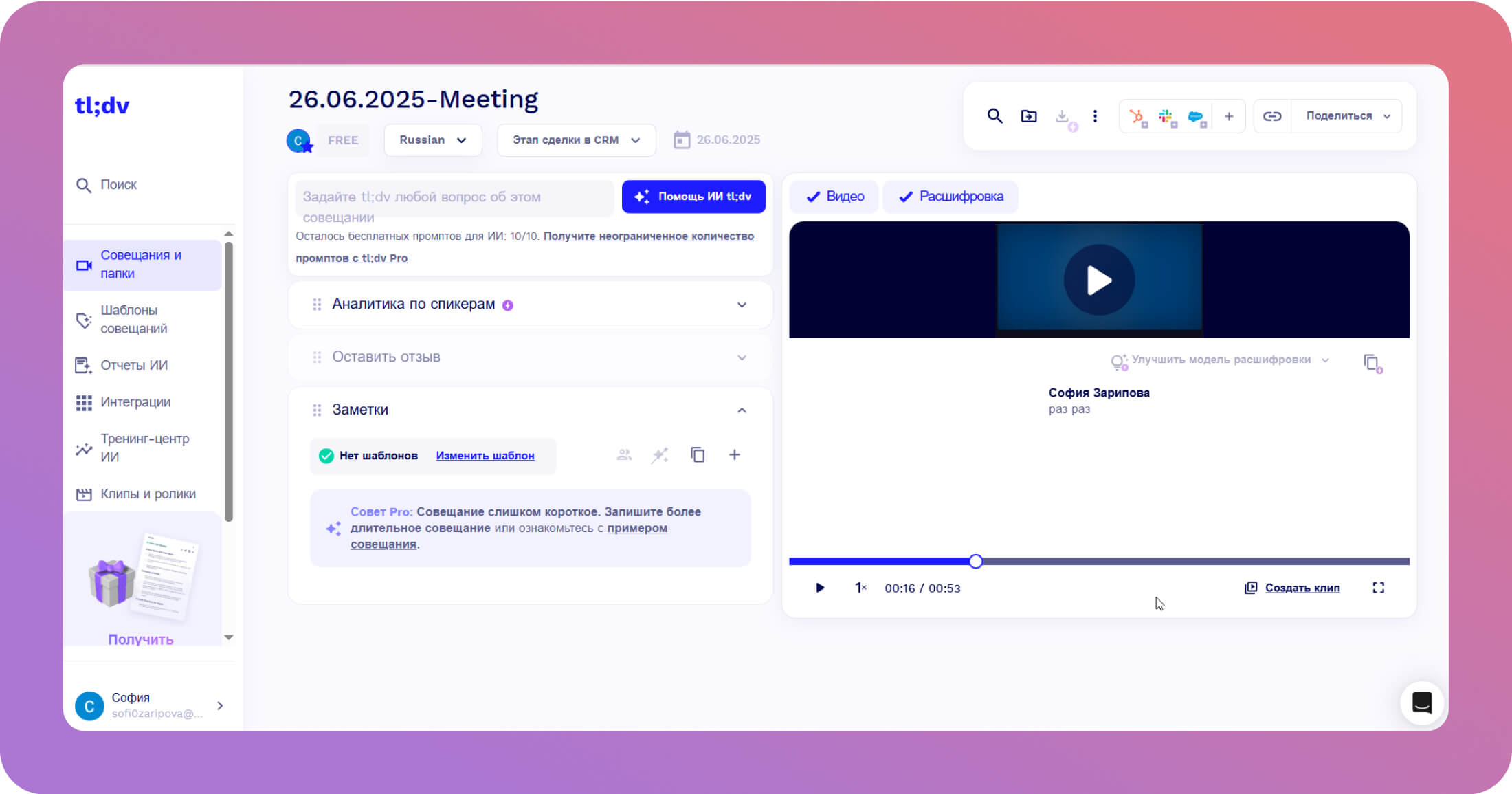This screenshot has width=1512, height=794.
Task: Open Совещания и папки section
Action: pyautogui.click(x=143, y=265)
